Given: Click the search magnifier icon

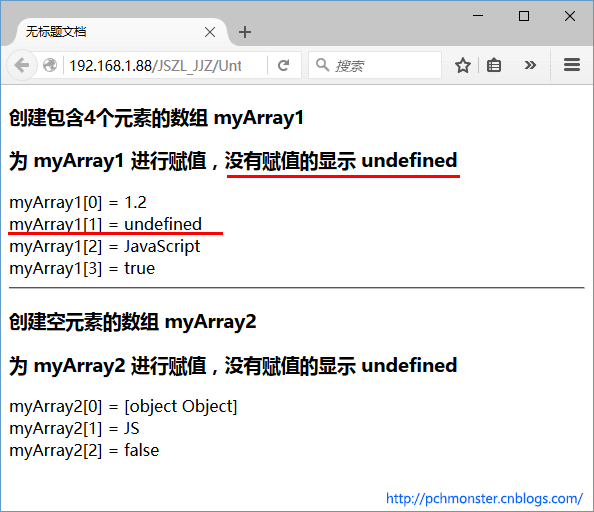Looking at the screenshot, I should coord(322,65).
